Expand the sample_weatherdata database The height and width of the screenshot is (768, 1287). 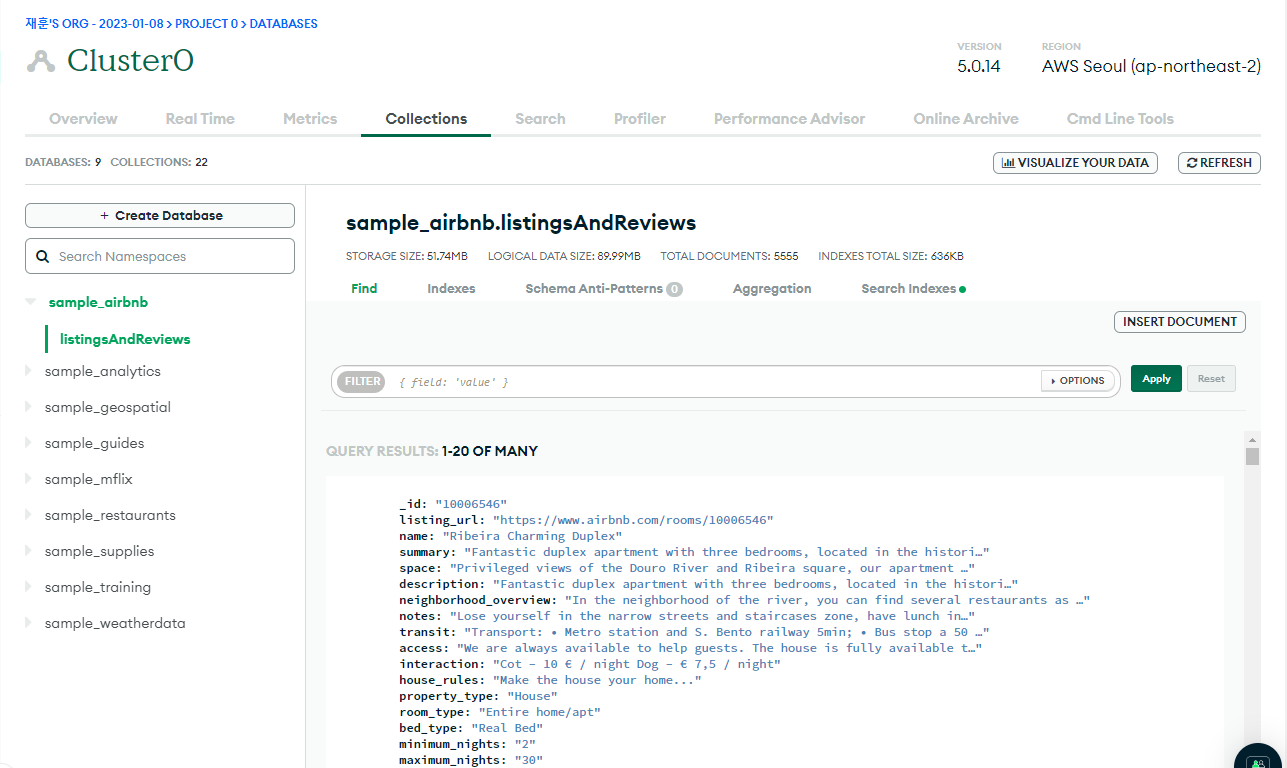29,623
